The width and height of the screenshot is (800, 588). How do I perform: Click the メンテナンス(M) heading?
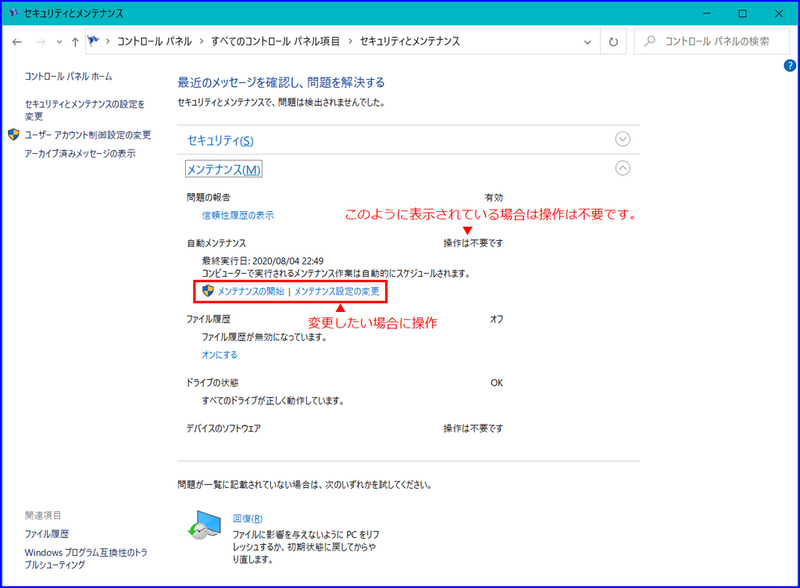223,169
